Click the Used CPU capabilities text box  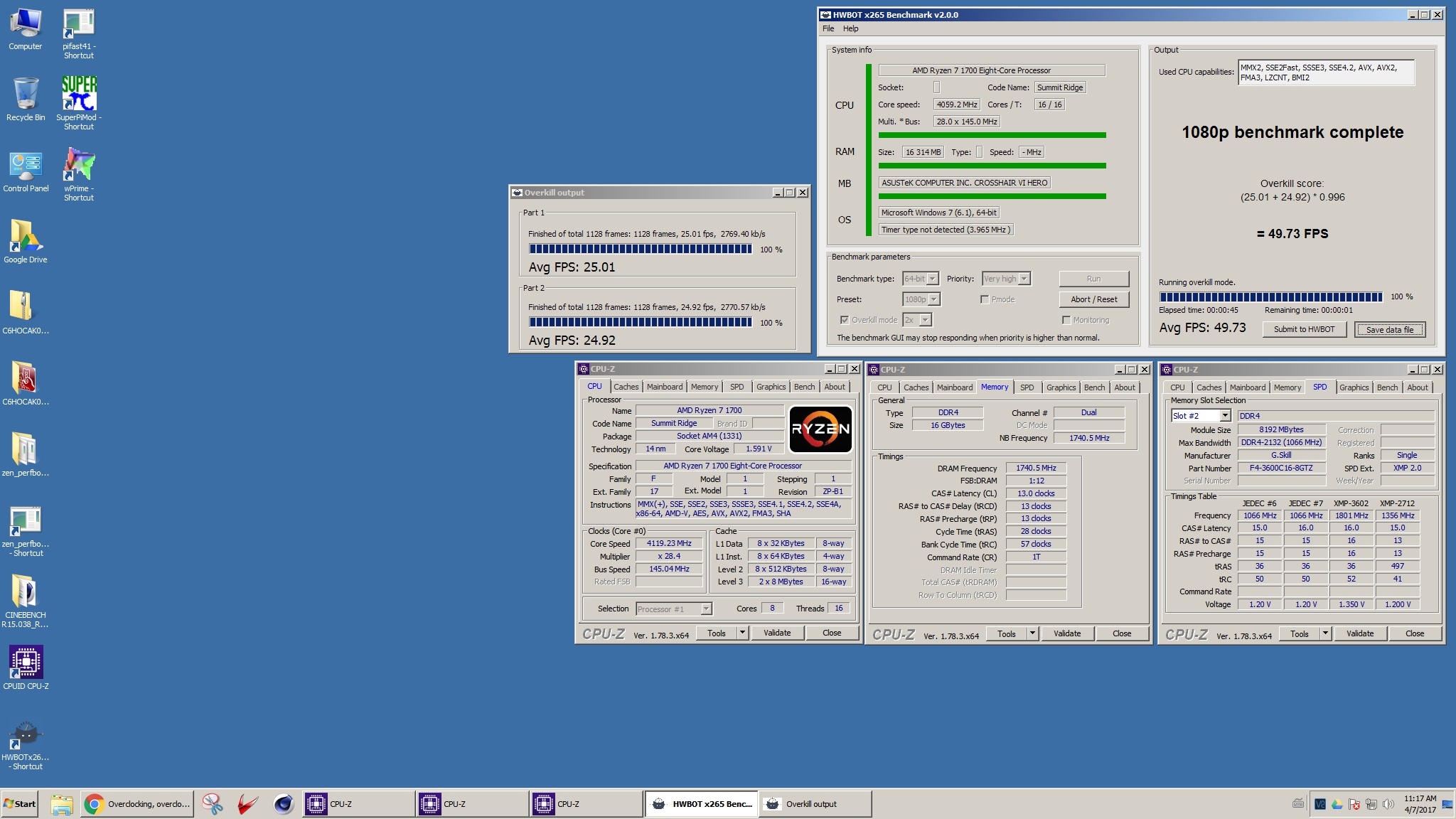(1326, 73)
